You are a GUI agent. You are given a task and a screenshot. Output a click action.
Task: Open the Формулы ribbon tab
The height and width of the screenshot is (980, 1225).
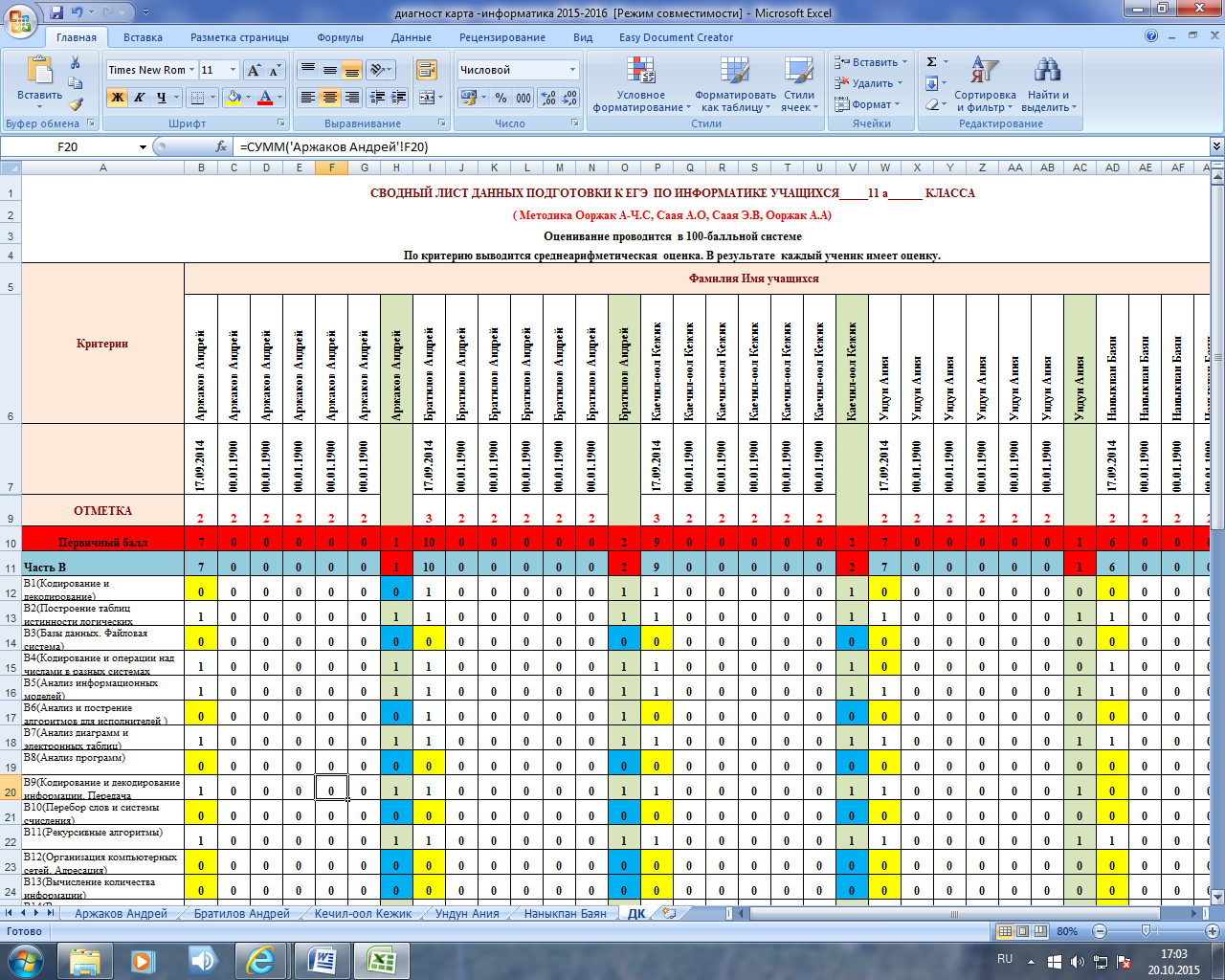[x=340, y=37]
